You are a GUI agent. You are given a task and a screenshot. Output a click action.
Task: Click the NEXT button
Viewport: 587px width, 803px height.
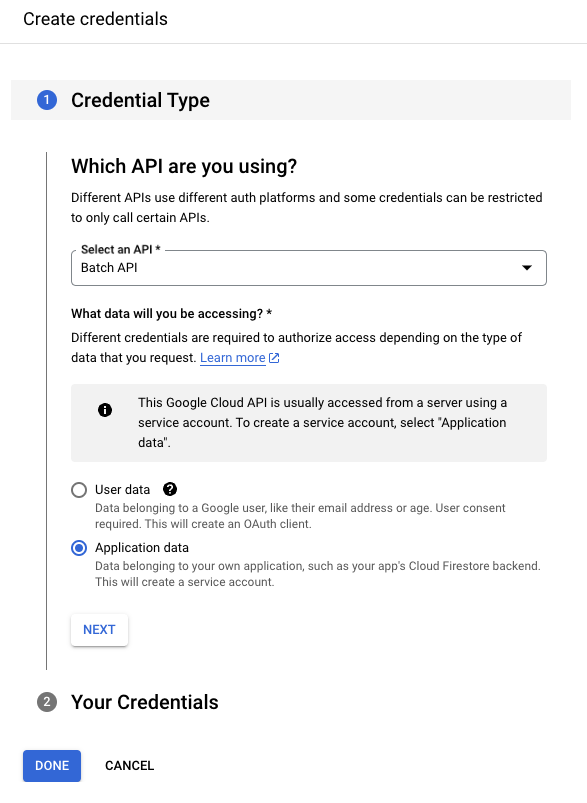click(98, 629)
